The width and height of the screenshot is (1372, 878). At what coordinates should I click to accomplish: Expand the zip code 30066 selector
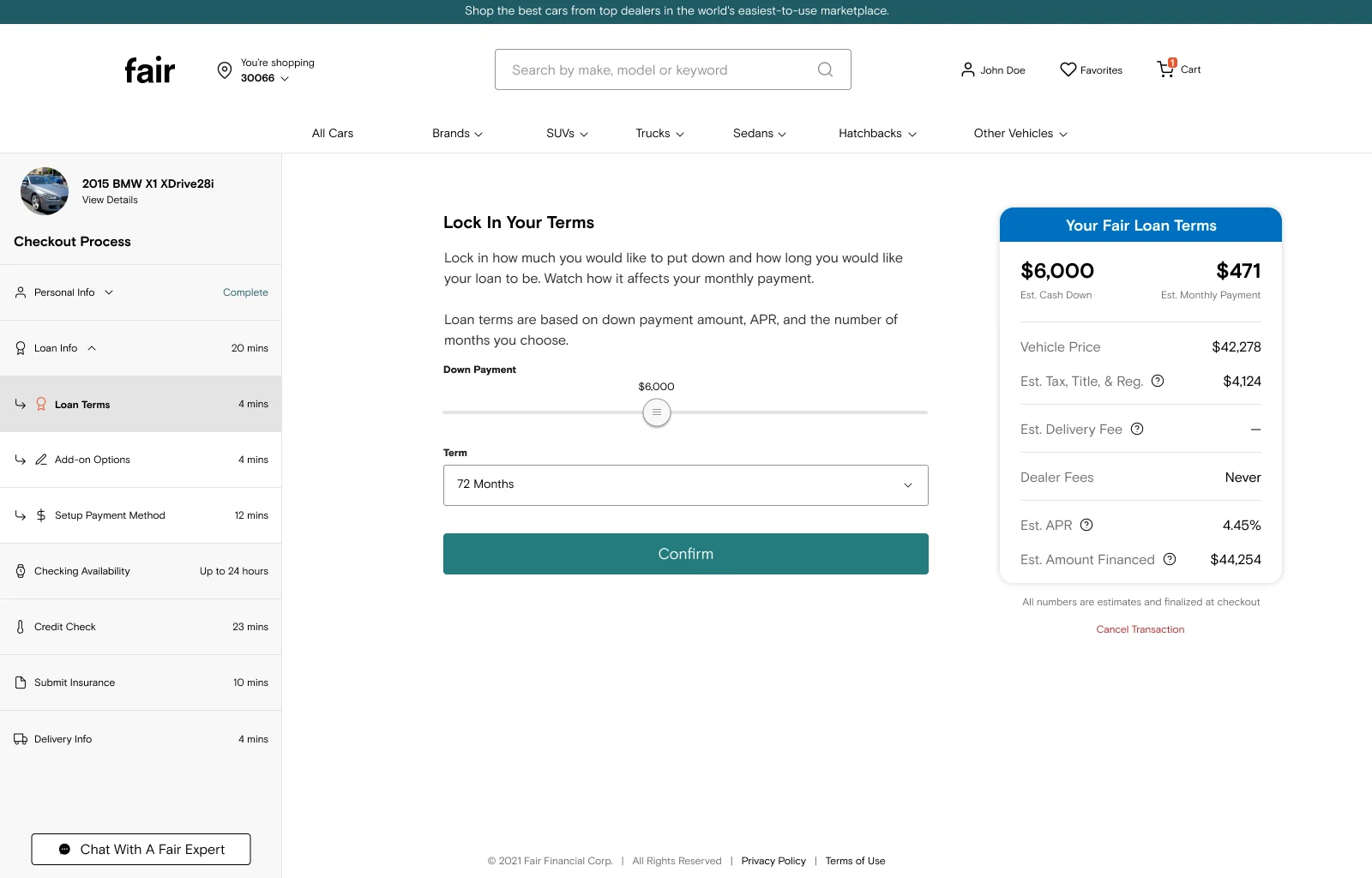(265, 78)
